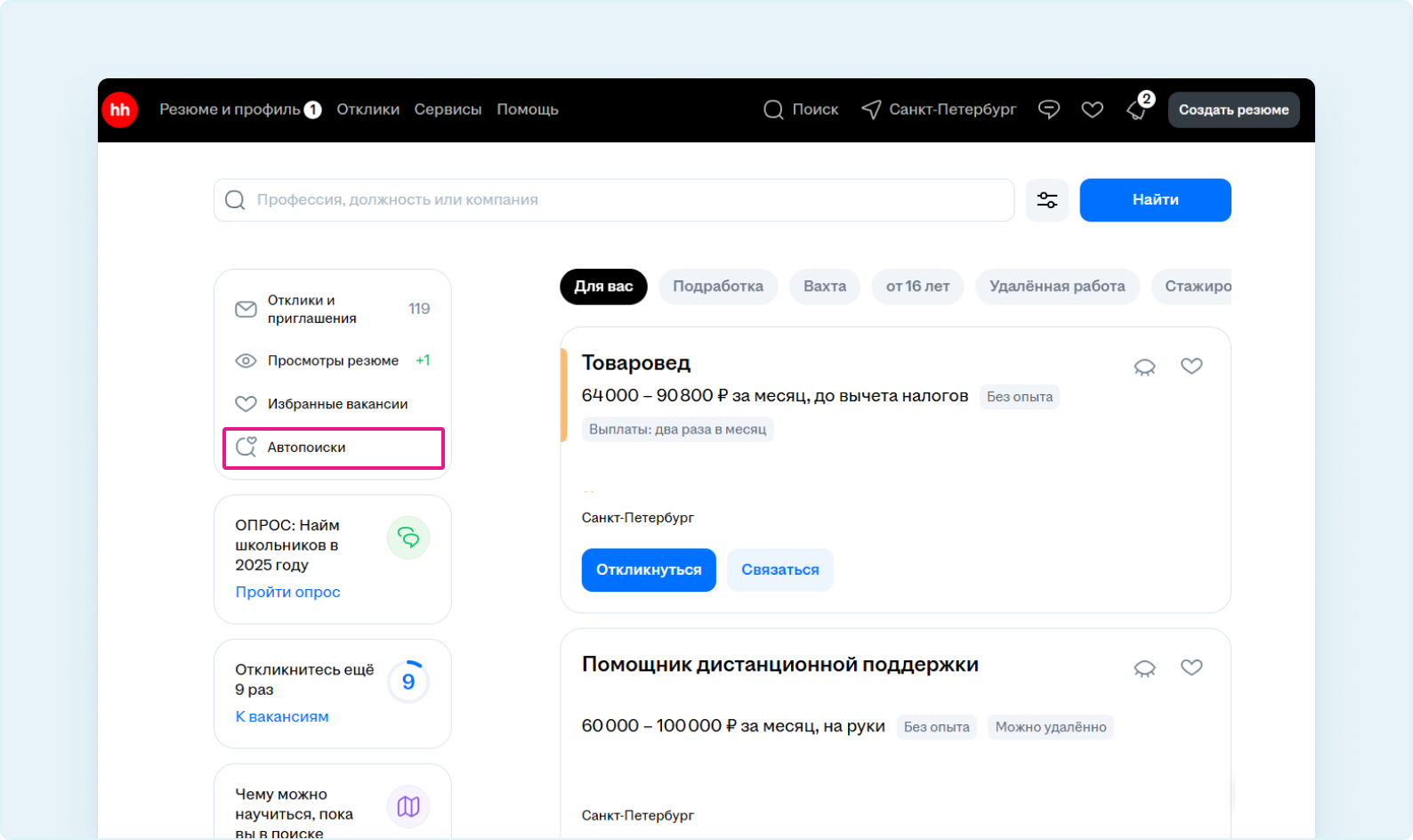Click the blue Найти button
The image size is (1413, 840).
pyautogui.click(x=1155, y=199)
